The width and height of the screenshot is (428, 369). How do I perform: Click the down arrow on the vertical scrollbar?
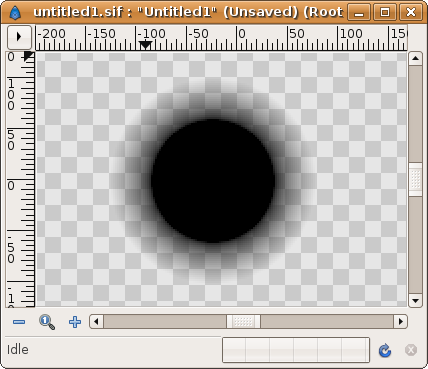coord(415,300)
